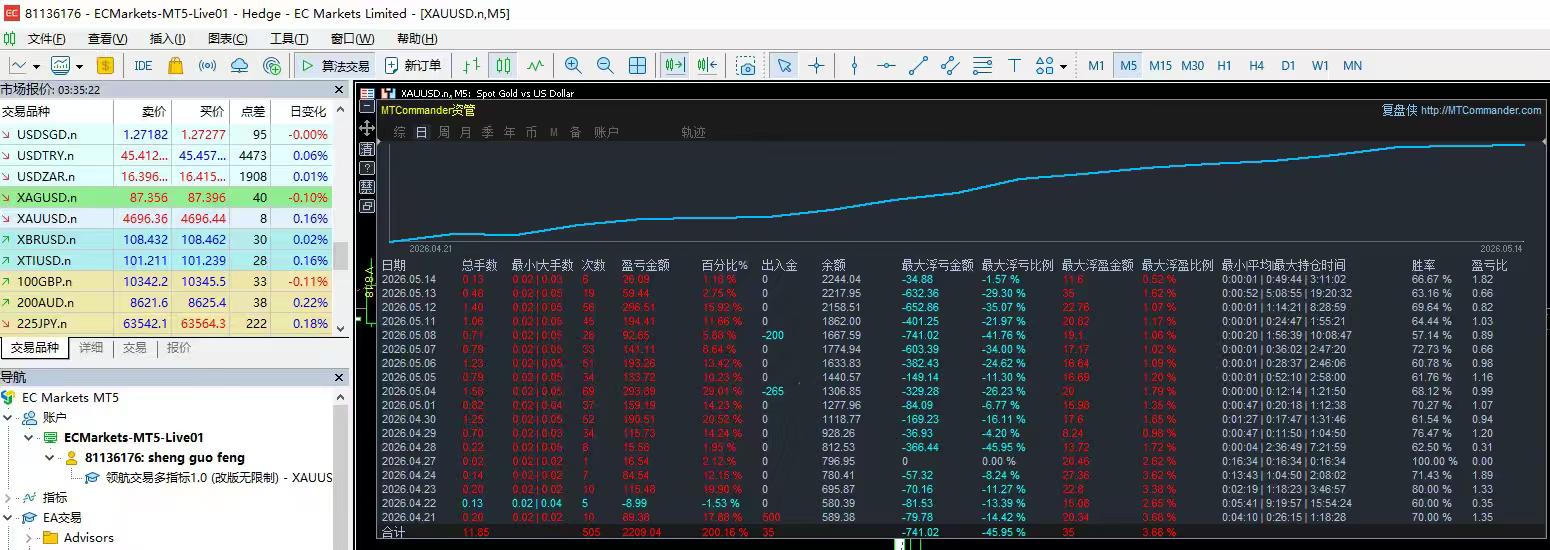Open the cloud VPS hosting icon
Viewport: 1550px width, 550px height.
point(239,66)
